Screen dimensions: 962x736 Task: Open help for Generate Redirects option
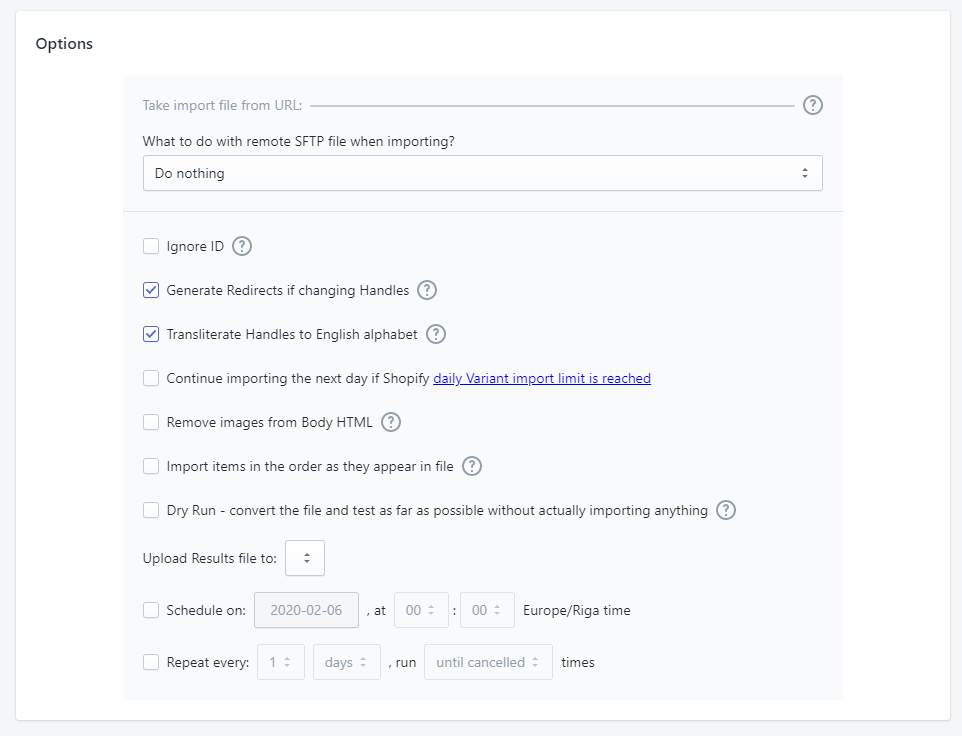[x=427, y=290]
